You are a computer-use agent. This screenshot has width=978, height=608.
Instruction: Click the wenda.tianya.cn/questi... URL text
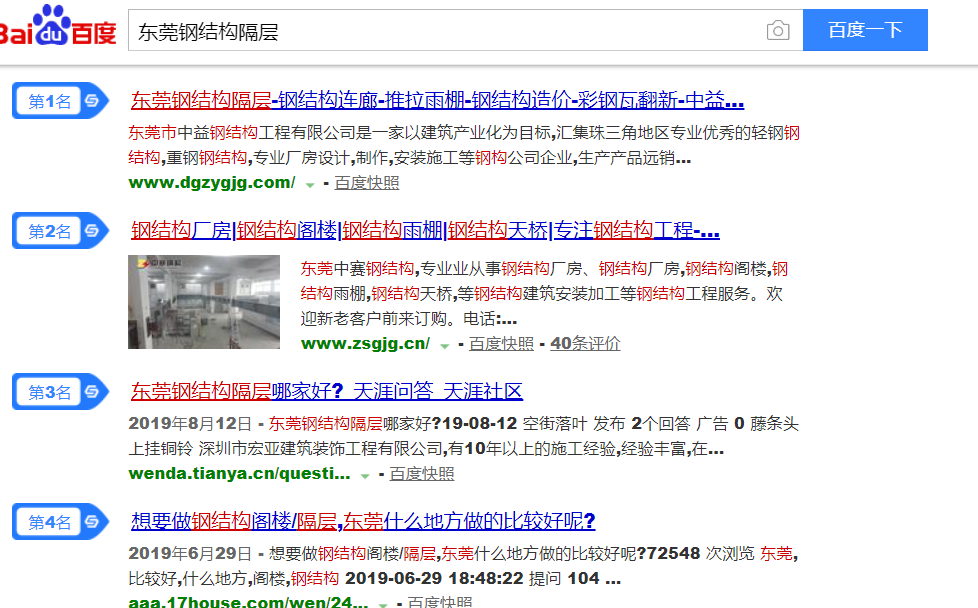[x=240, y=474]
